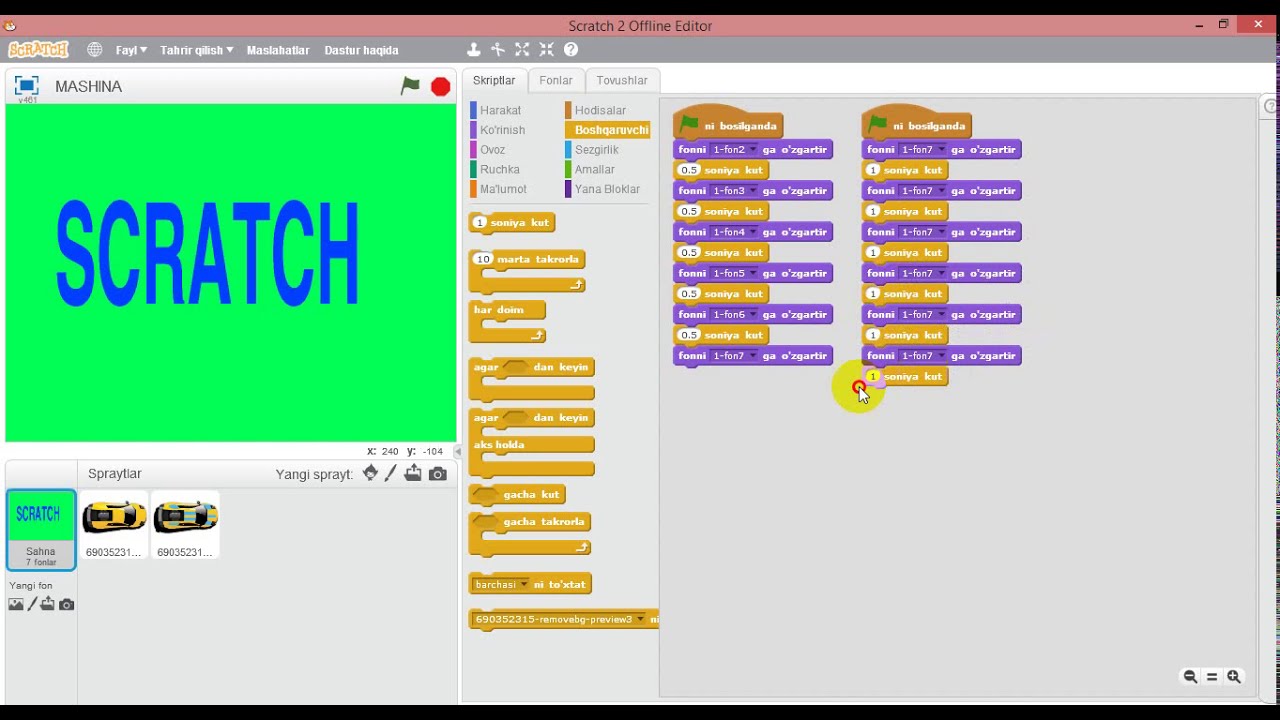Image resolution: width=1280 pixels, height=720 pixels.
Task: Collapse the stage with the small arrow handle
Action: click(459, 451)
